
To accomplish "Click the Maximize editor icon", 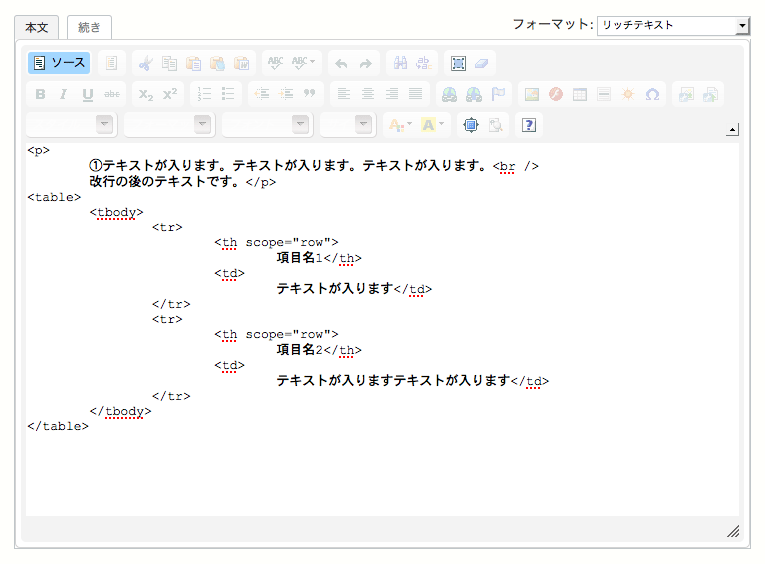I will click(471, 125).
